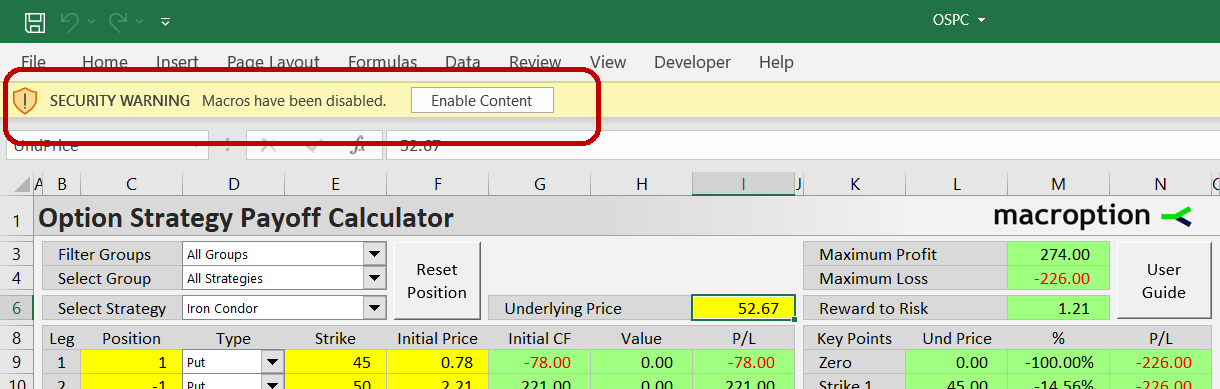Click Leg 1 Initial CF -78.00
Image resolution: width=1220 pixels, height=389 pixels.
point(540,362)
